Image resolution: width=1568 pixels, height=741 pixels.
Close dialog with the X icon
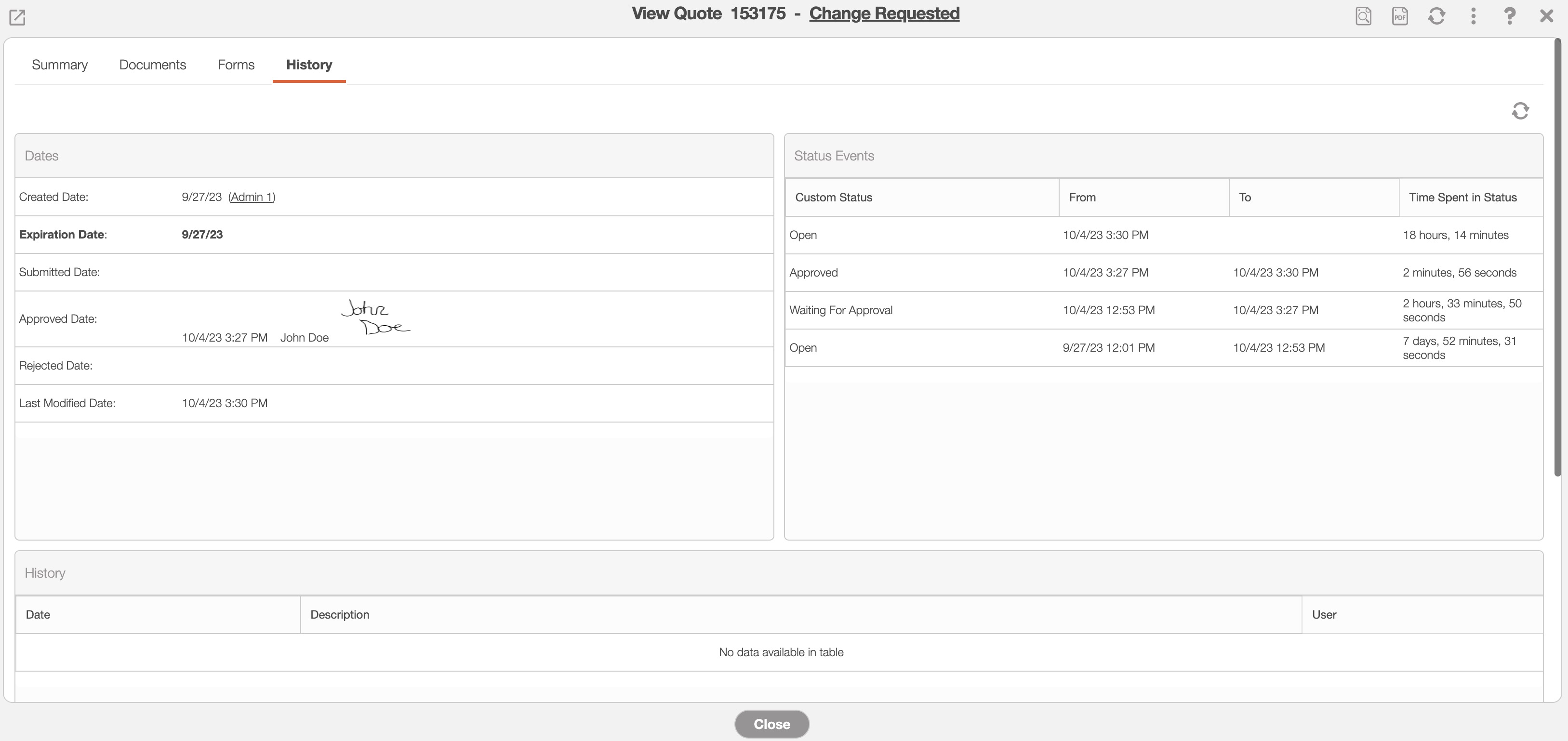coord(1547,16)
